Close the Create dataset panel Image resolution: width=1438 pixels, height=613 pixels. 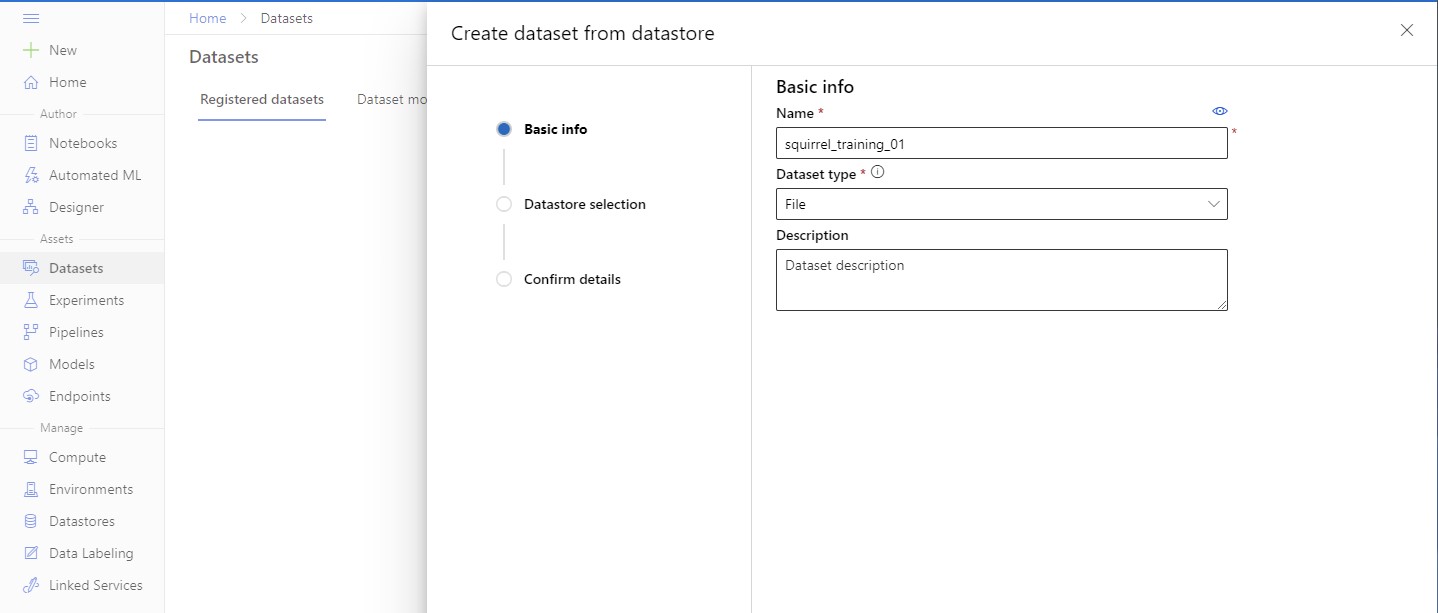[1407, 30]
